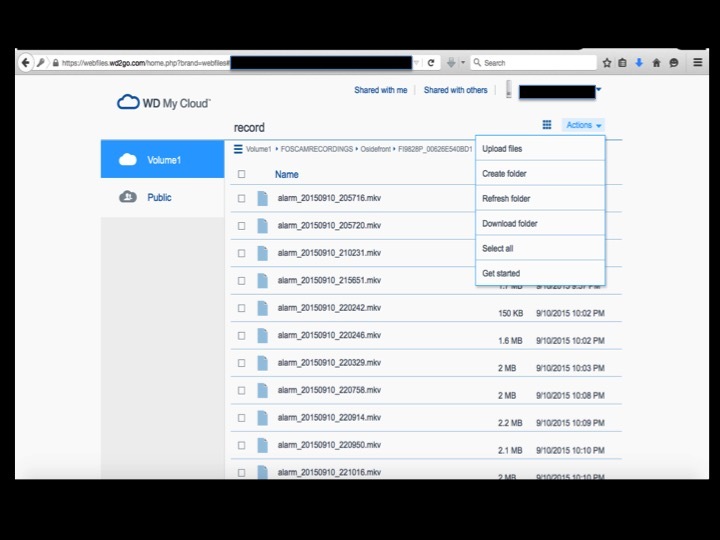
Task: Open file alarm_20150910_220329.mkv
Action: point(329,363)
